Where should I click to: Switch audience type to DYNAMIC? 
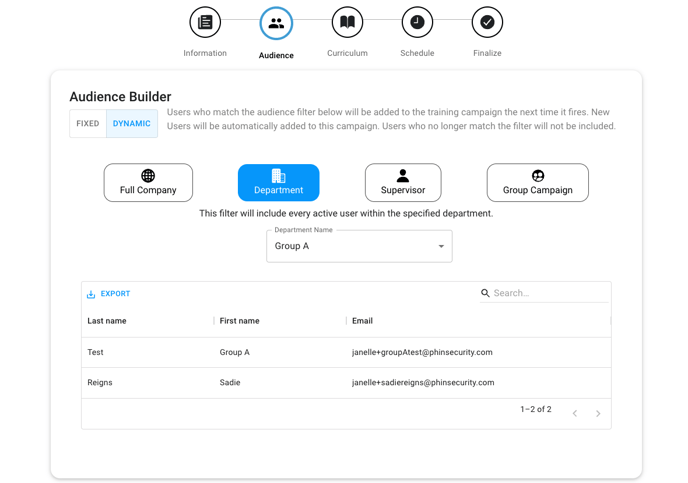[132, 124]
